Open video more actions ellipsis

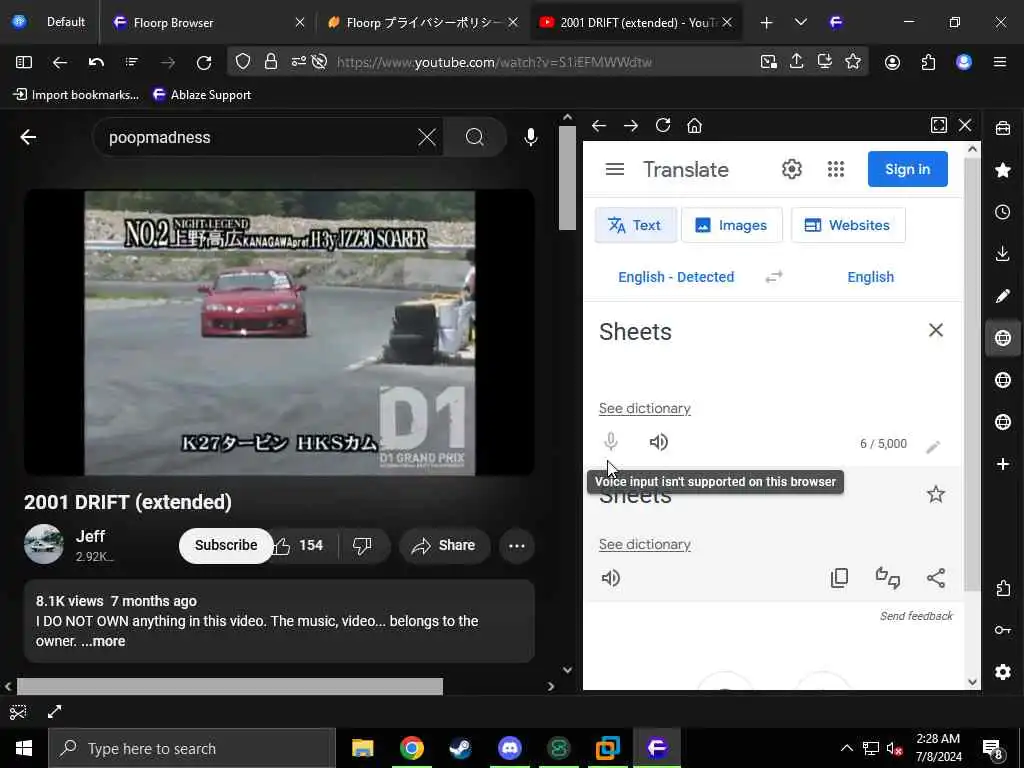(x=517, y=546)
